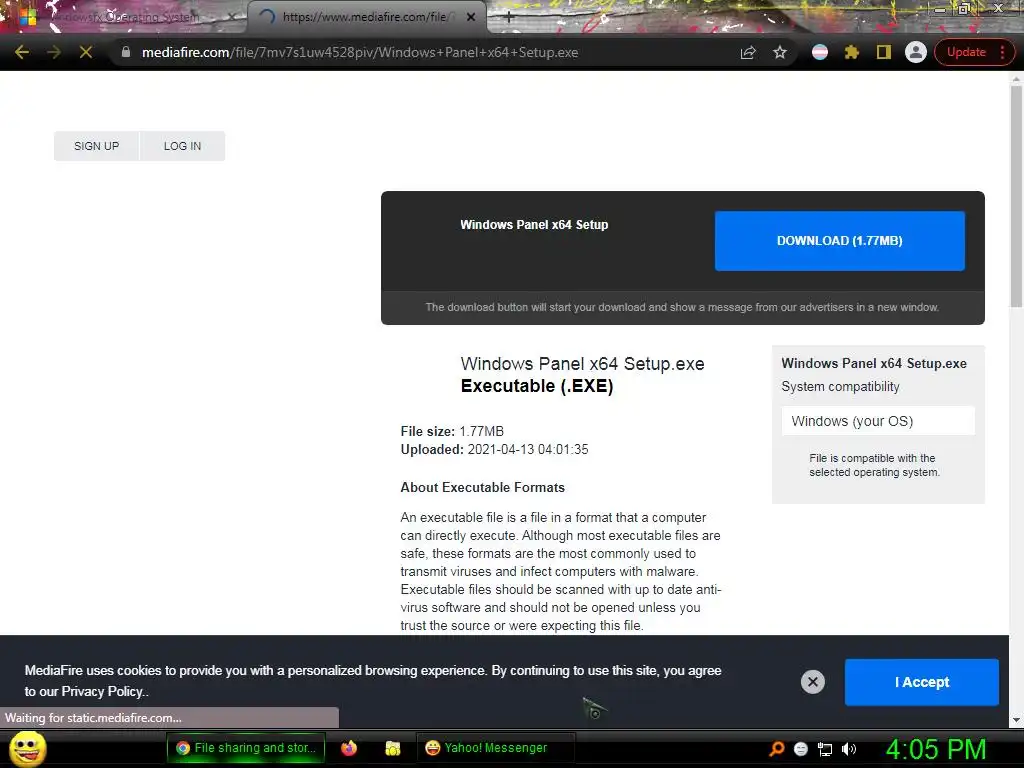
Task: Open a new browser tab
Action: (509, 18)
